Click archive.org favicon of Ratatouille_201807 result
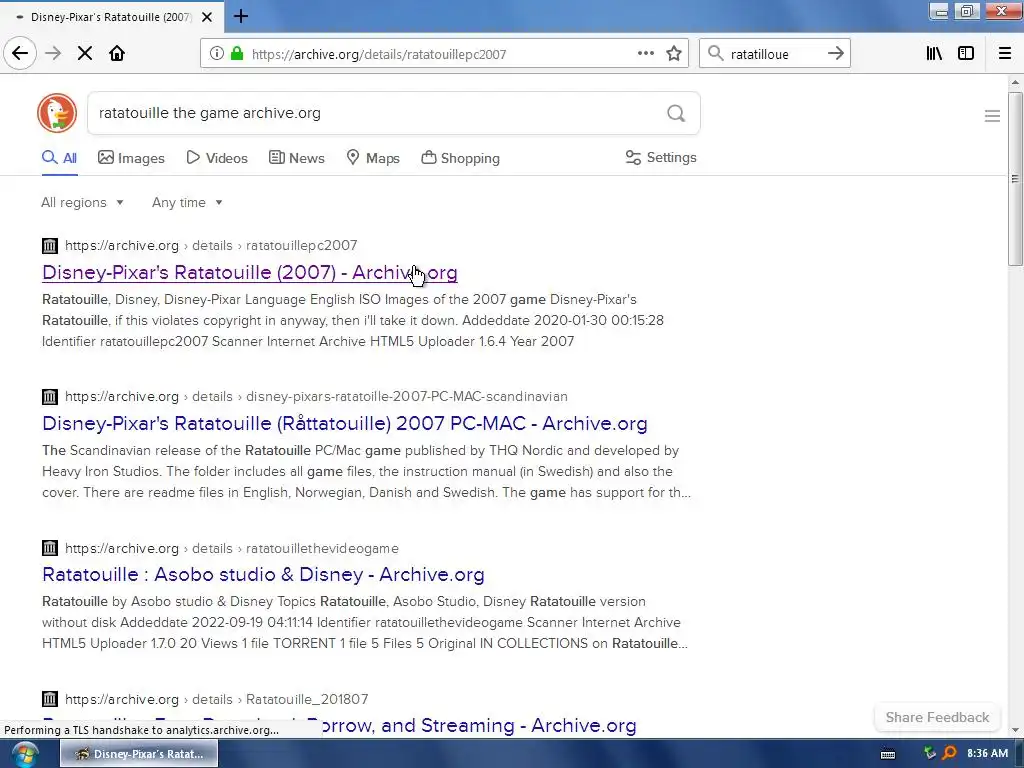The height and width of the screenshot is (768, 1024). pos(50,699)
